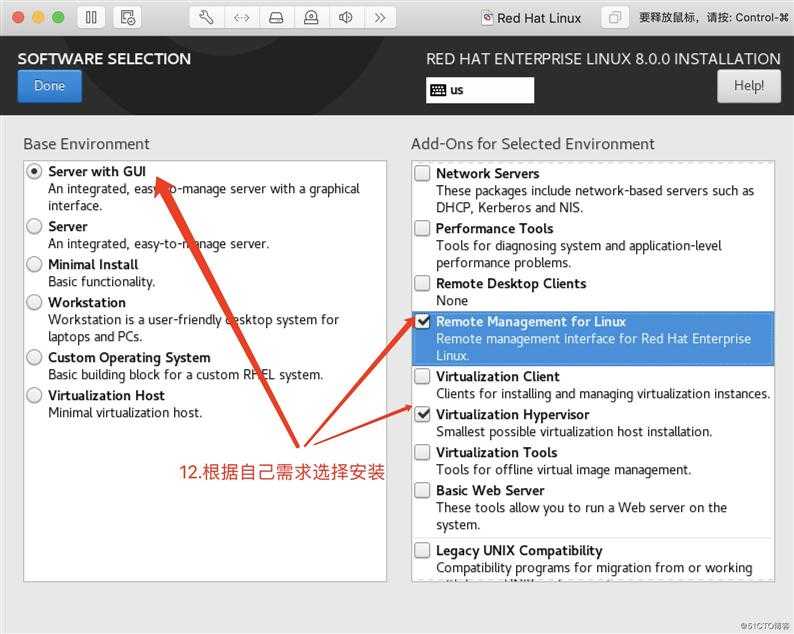Click 'Clients for installing and managing virtualization instances.'
This screenshot has width=794, height=634.
pyautogui.click(x=603, y=394)
